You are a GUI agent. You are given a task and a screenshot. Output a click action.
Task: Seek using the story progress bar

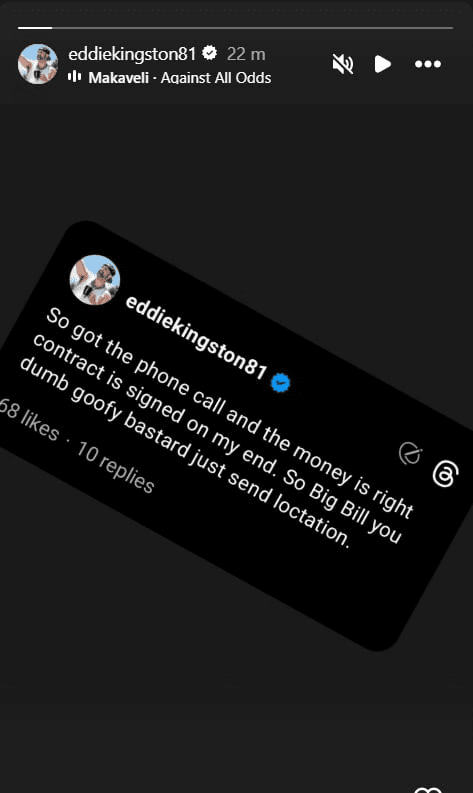(236, 28)
